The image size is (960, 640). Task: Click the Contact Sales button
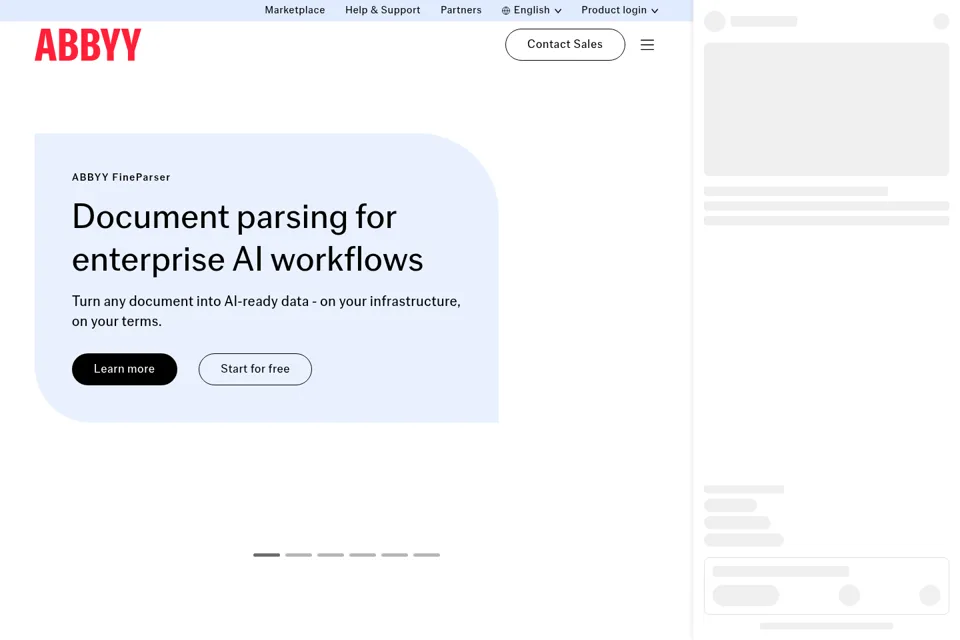tap(565, 44)
